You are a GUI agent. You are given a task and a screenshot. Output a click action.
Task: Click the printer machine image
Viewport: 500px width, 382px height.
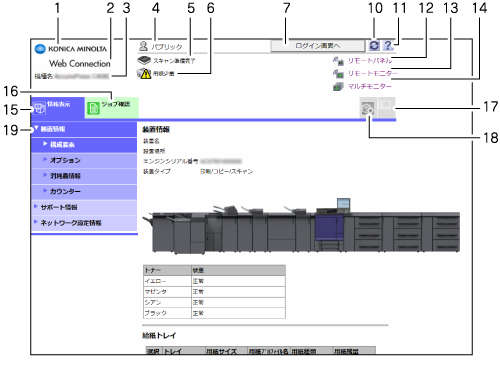[x=301, y=226]
